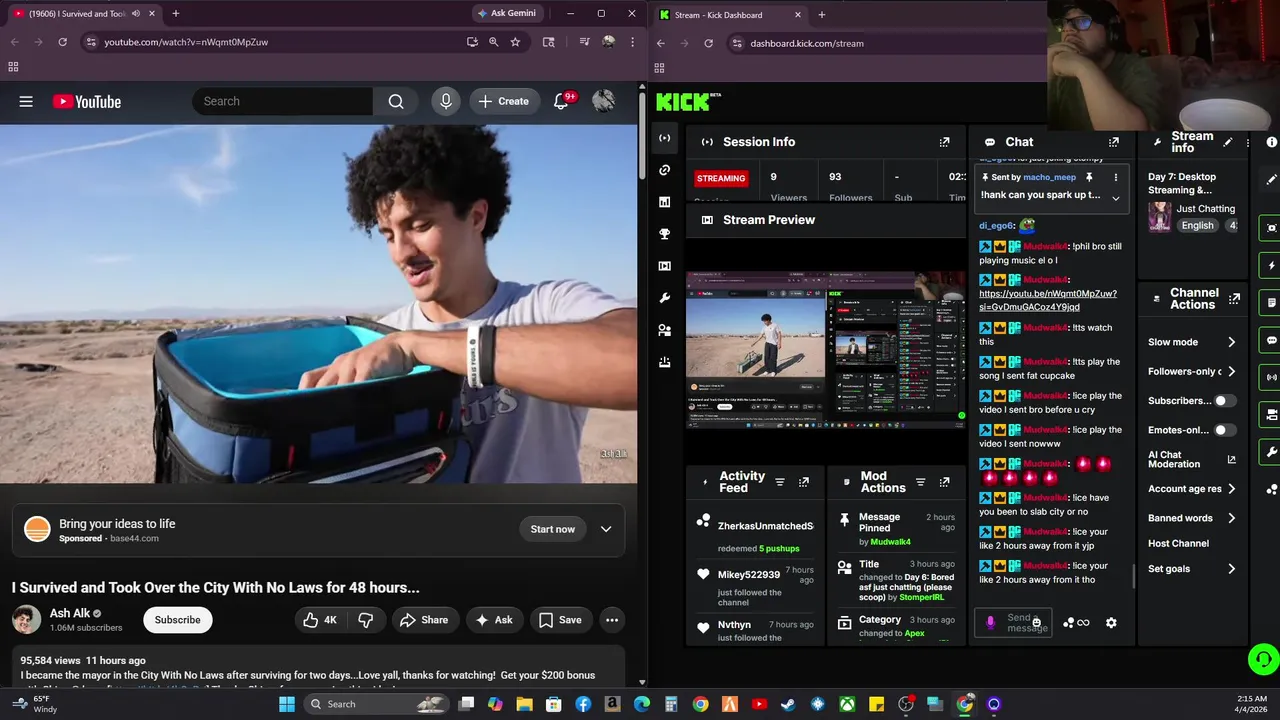1280x720 pixels.
Task: Toggle Subscribers-only chat mode
Action: click(x=1224, y=401)
